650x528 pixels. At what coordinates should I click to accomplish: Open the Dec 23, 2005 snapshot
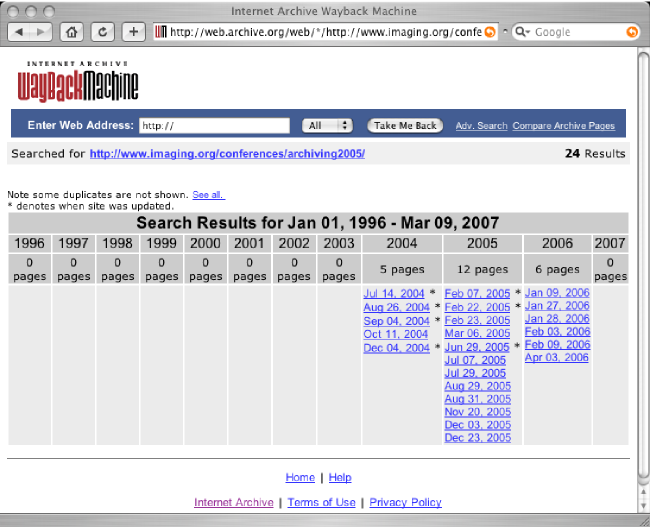(x=478, y=438)
